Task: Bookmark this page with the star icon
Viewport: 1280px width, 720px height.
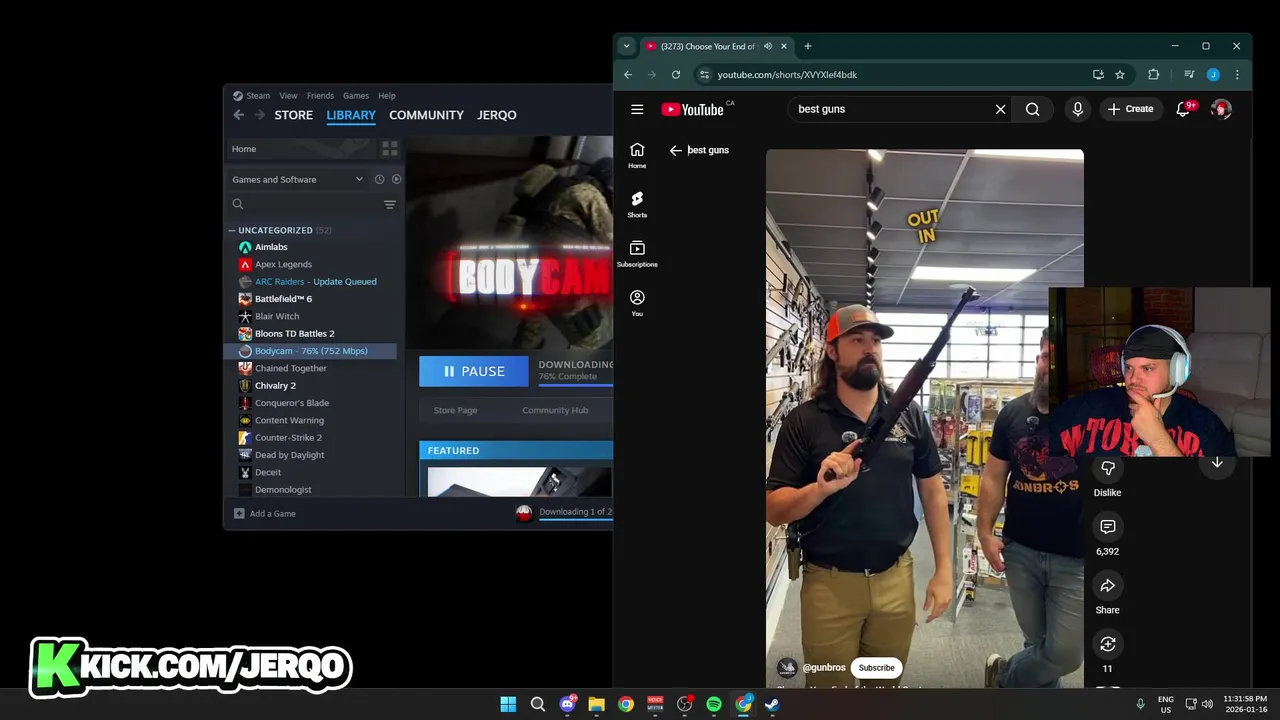Action: click(1120, 74)
